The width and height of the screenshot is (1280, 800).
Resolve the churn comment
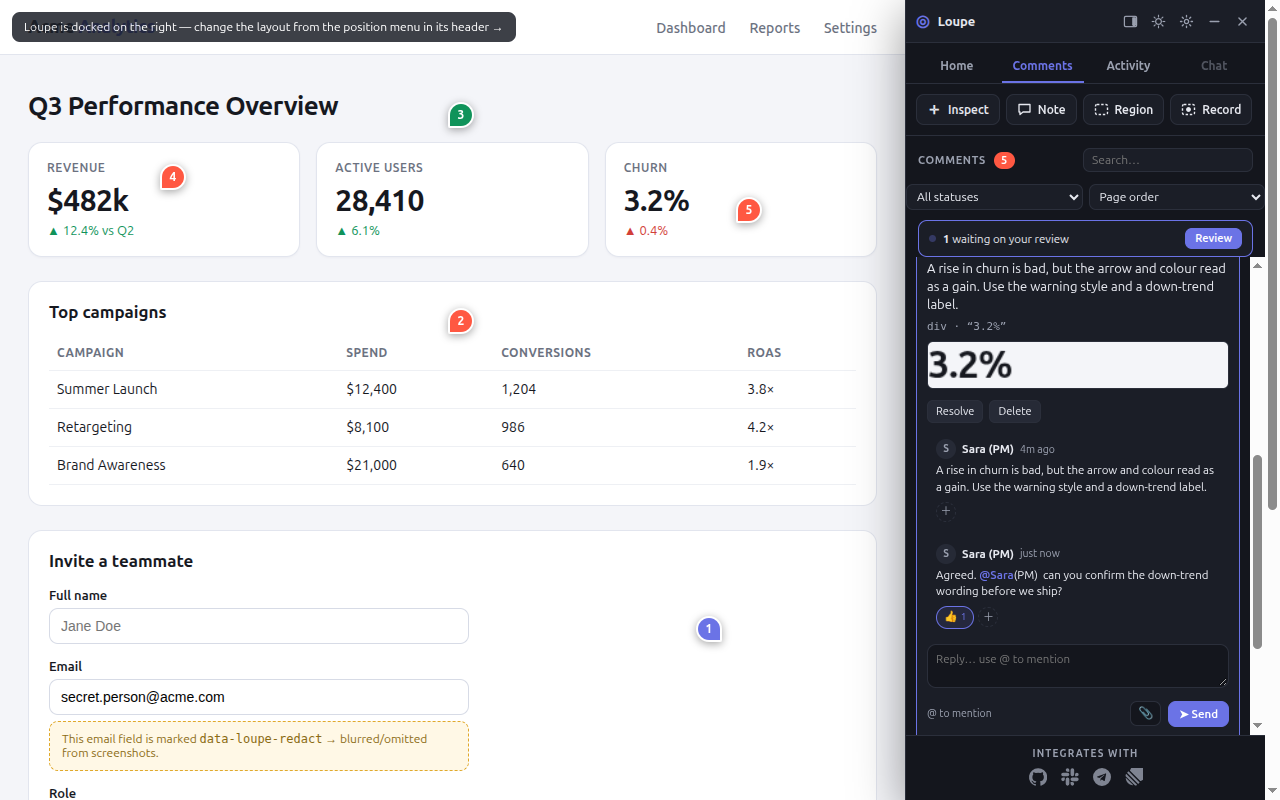pyautogui.click(x=955, y=411)
